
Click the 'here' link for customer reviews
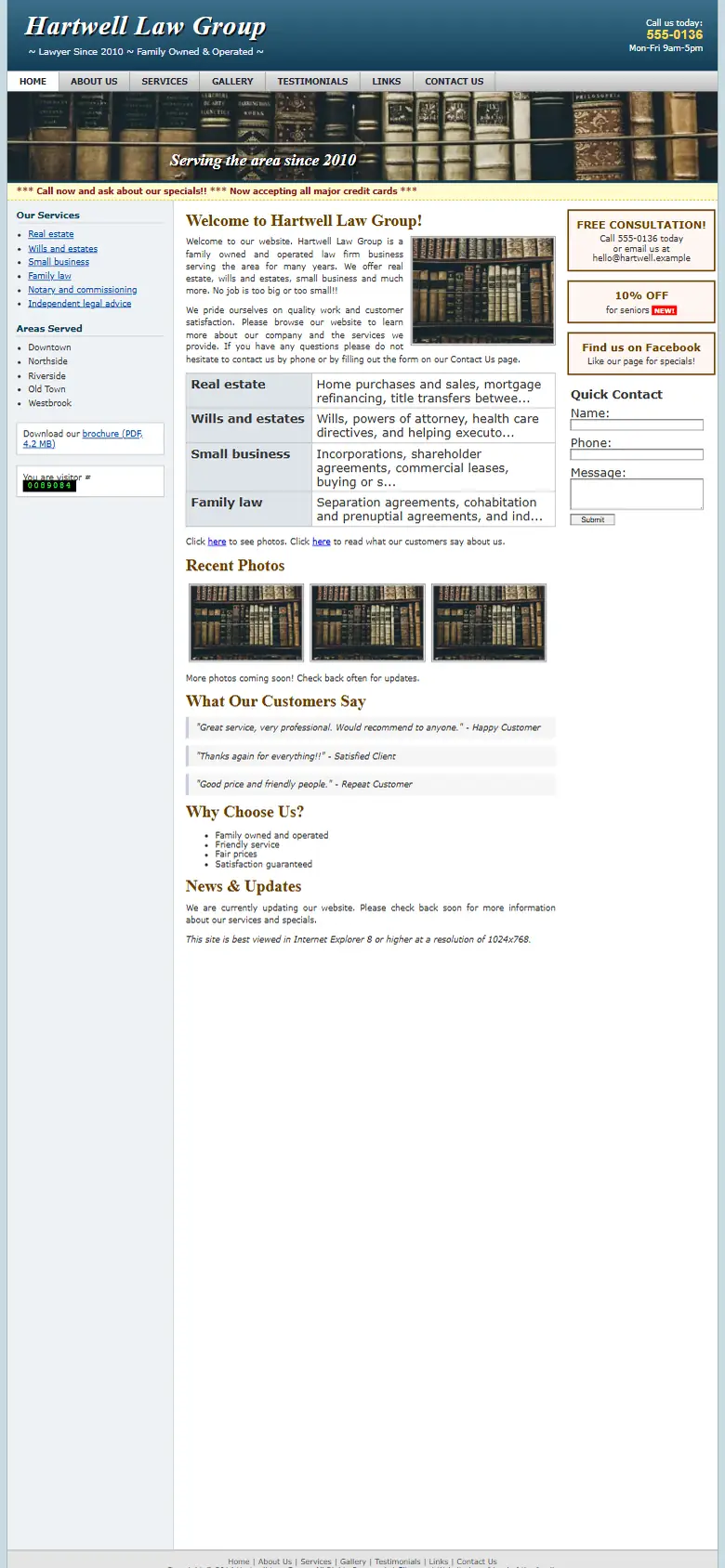point(322,542)
